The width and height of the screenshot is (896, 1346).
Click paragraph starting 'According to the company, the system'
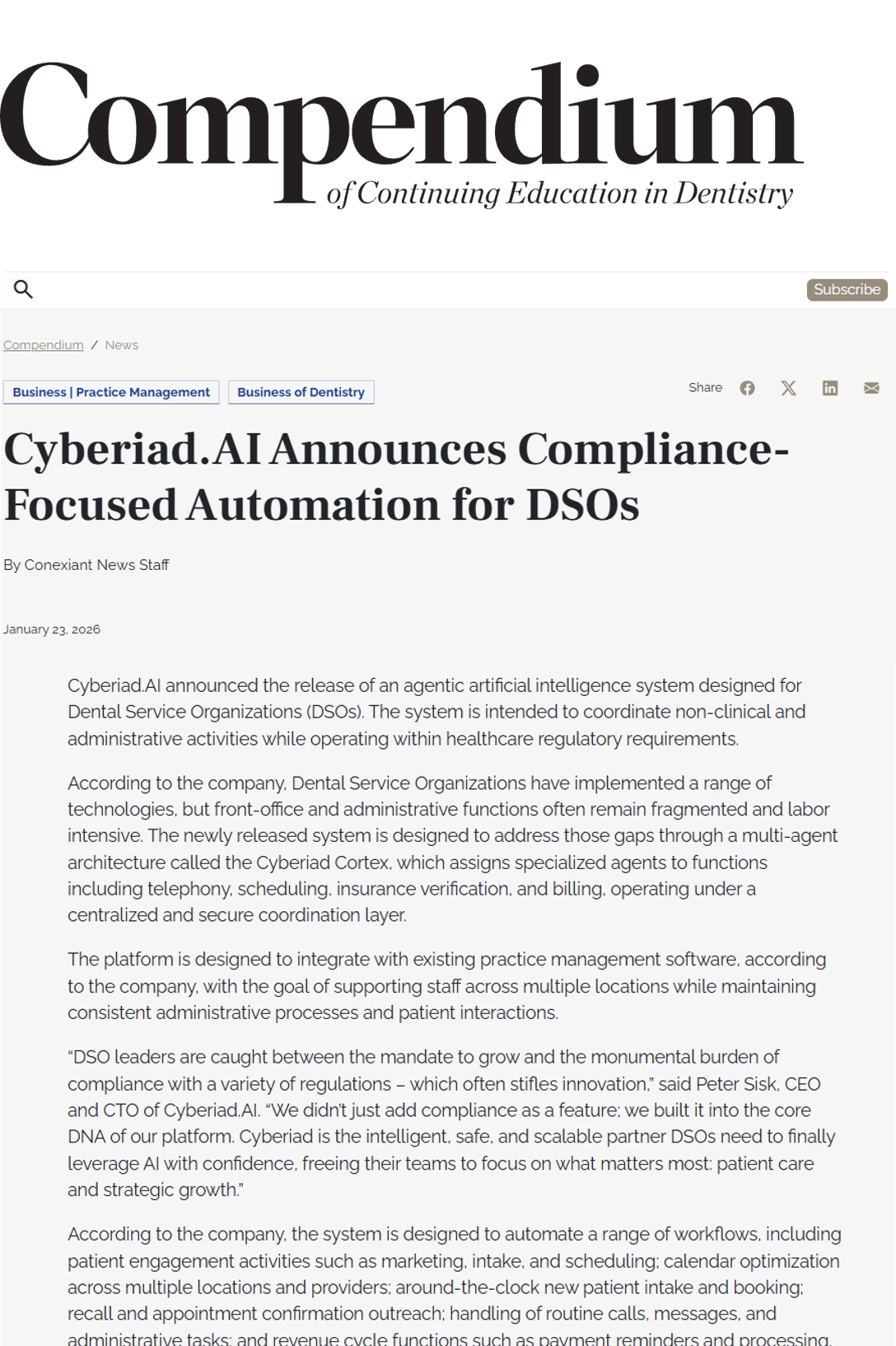point(454,1285)
